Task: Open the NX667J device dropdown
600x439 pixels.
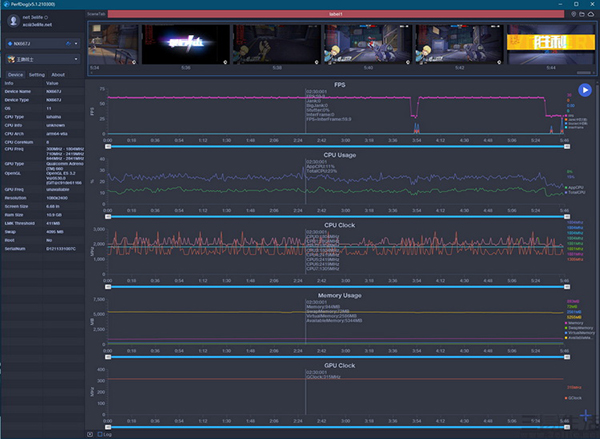Action: point(76,44)
